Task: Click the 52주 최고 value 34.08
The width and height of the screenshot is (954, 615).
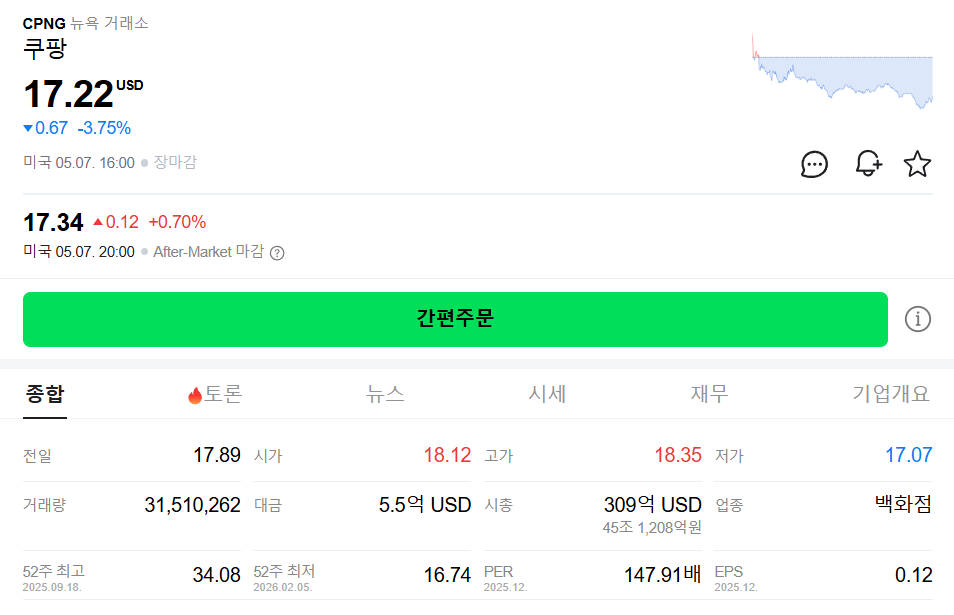Action: click(x=217, y=575)
